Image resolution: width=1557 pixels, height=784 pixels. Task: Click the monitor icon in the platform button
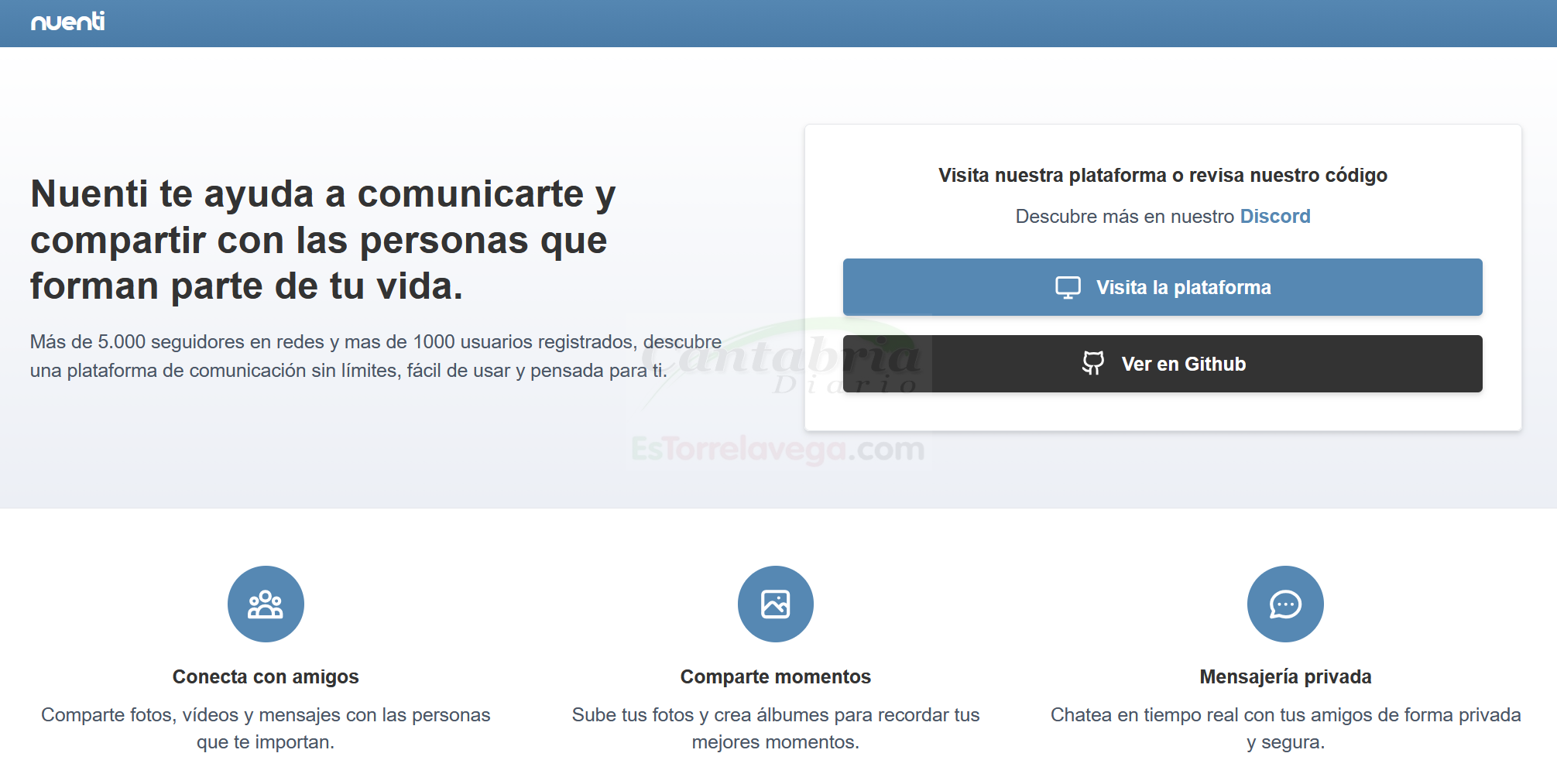click(x=1068, y=287)
